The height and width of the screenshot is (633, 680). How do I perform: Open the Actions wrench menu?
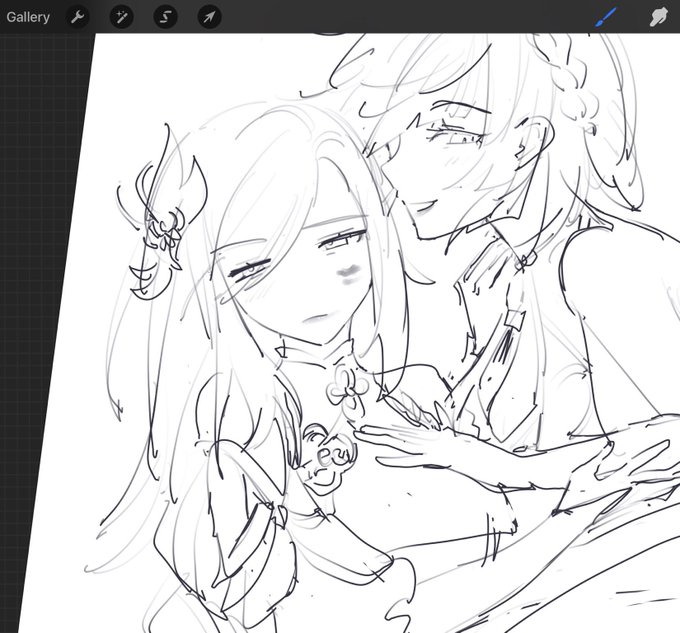click(78, 17)
